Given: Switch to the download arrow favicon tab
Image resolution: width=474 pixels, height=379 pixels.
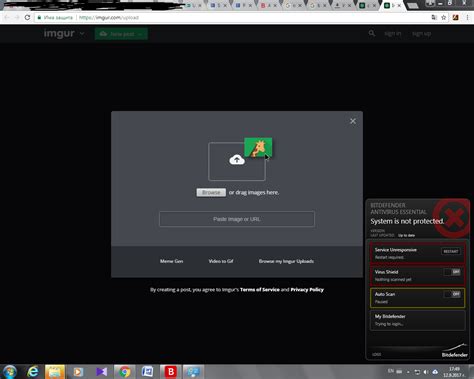Looking at the screenshot, I should pyautogui.click(x=343, y=6).
